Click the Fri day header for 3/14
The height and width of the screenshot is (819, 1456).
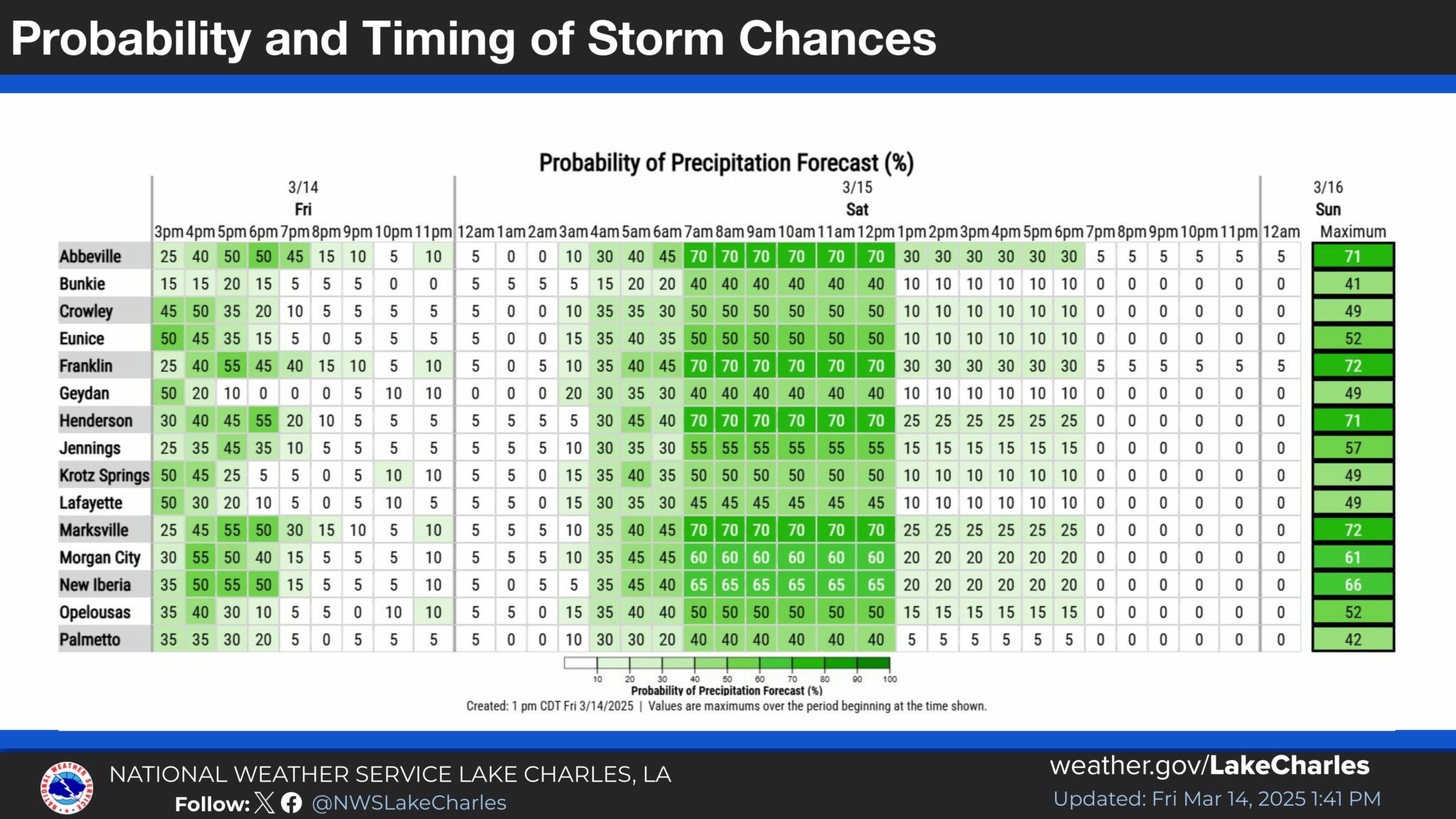click(x=303, y=210)
